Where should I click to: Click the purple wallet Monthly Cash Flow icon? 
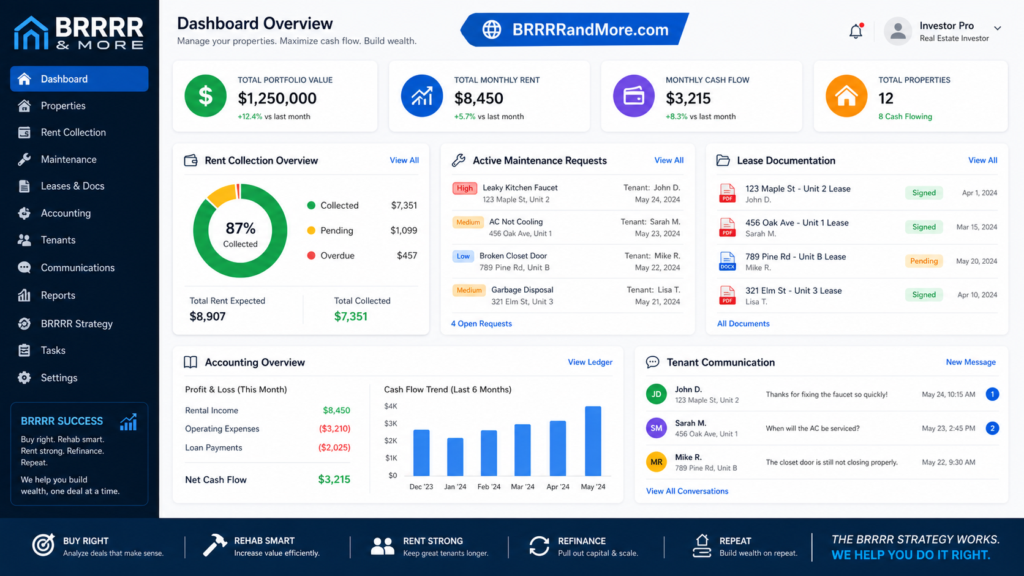[x=633, y=96]
